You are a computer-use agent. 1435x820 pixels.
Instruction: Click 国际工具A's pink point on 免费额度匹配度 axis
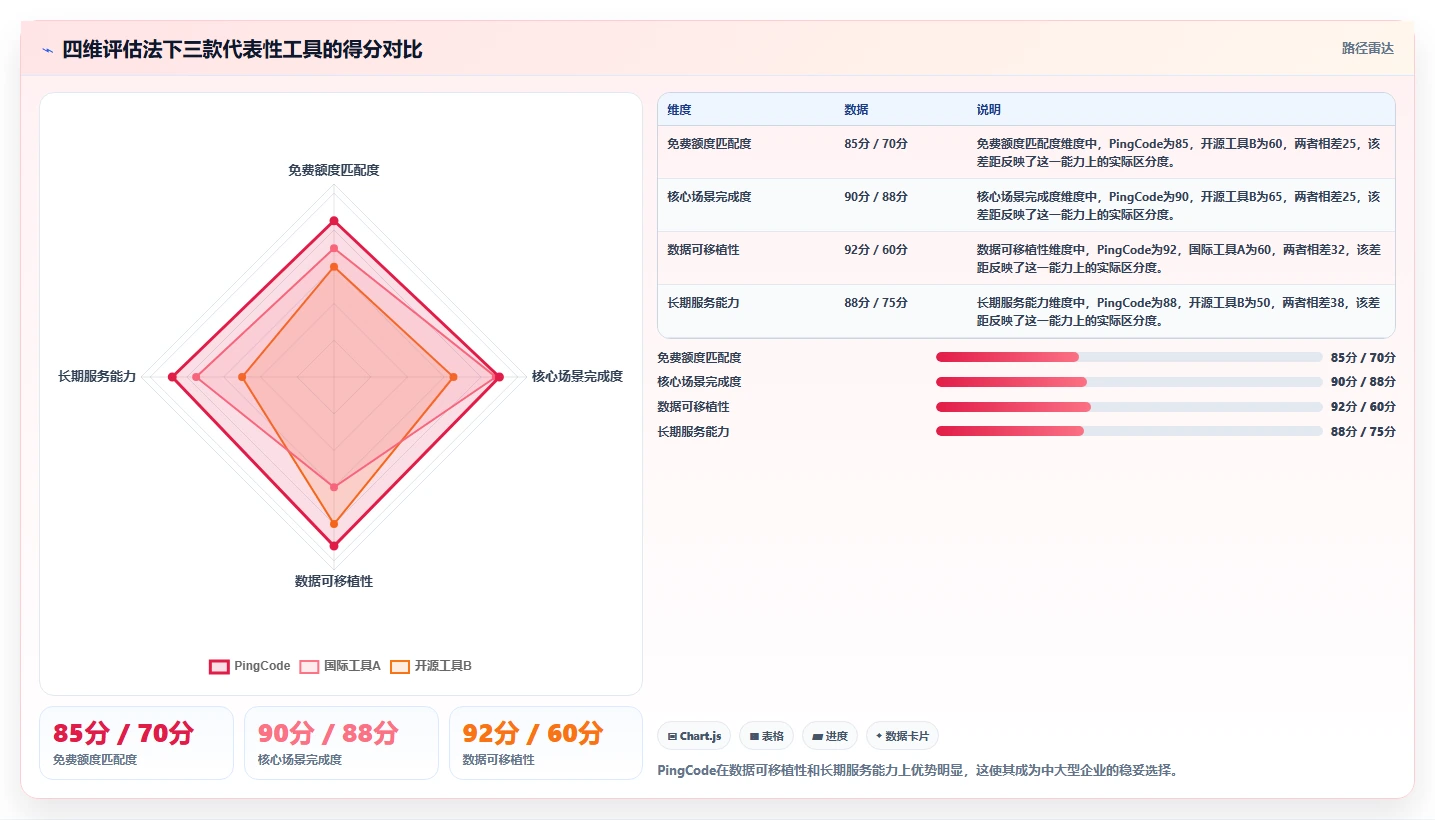click(x=334, y=248)
